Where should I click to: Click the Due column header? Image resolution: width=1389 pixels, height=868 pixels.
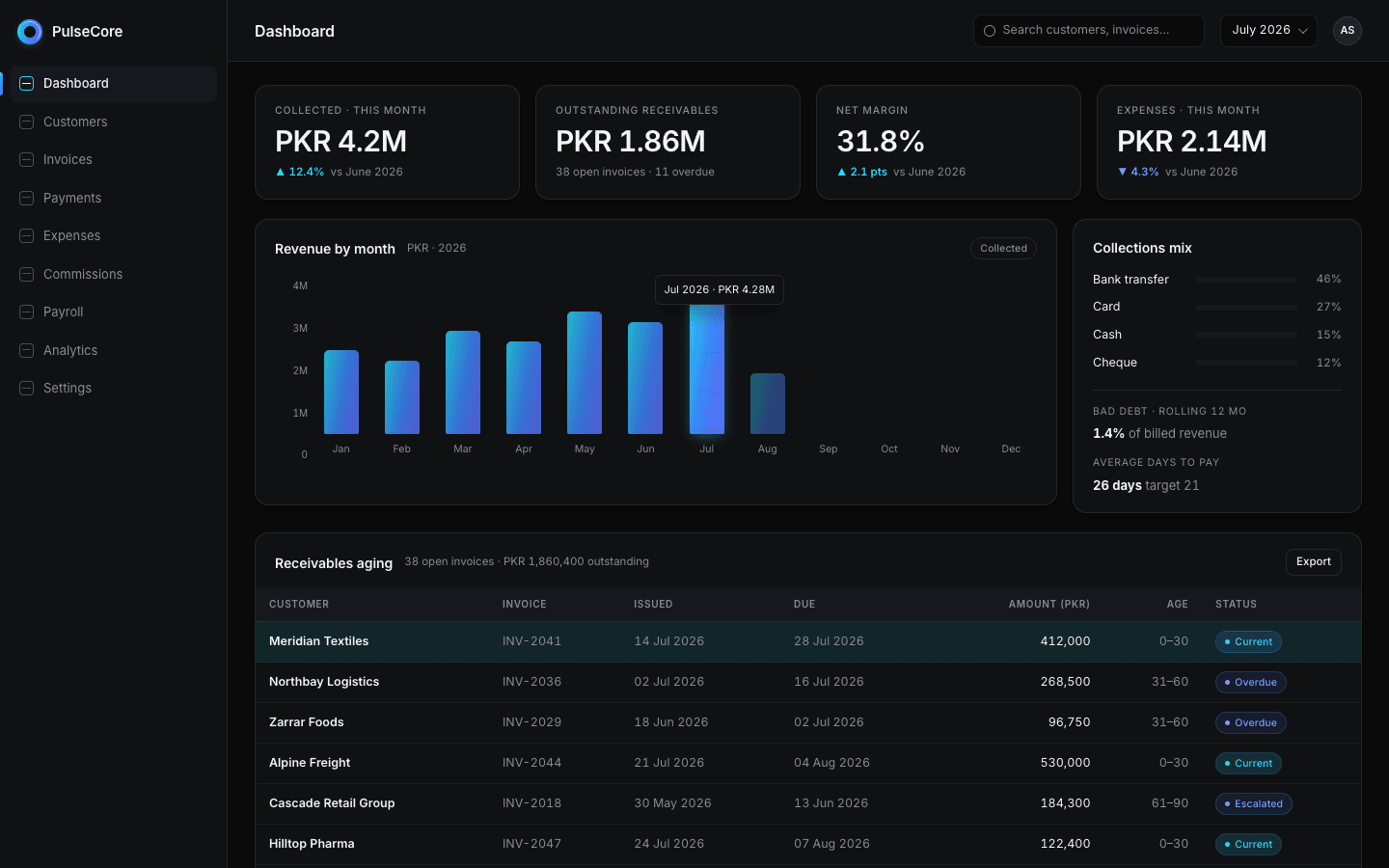804,605
